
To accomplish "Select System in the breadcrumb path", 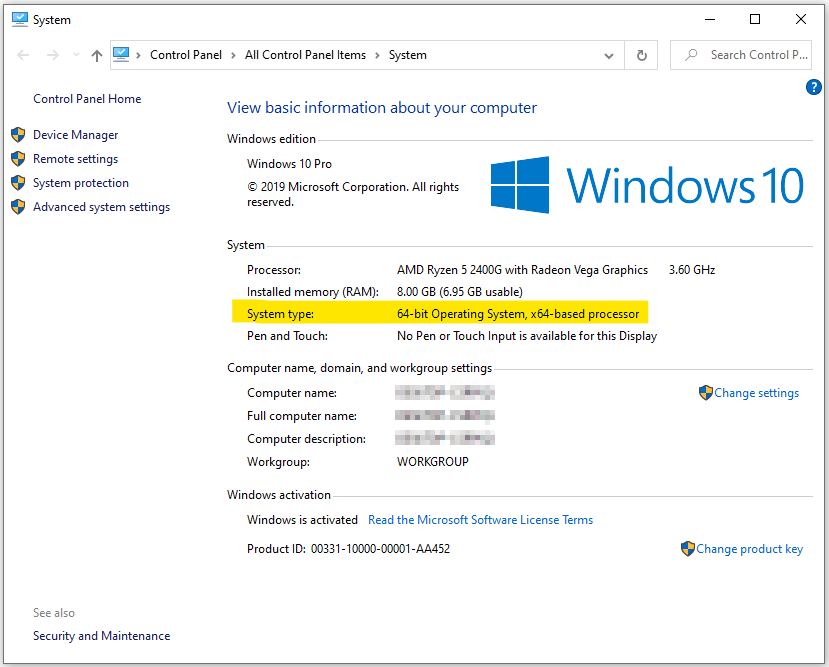I will [x=408, y=55].
